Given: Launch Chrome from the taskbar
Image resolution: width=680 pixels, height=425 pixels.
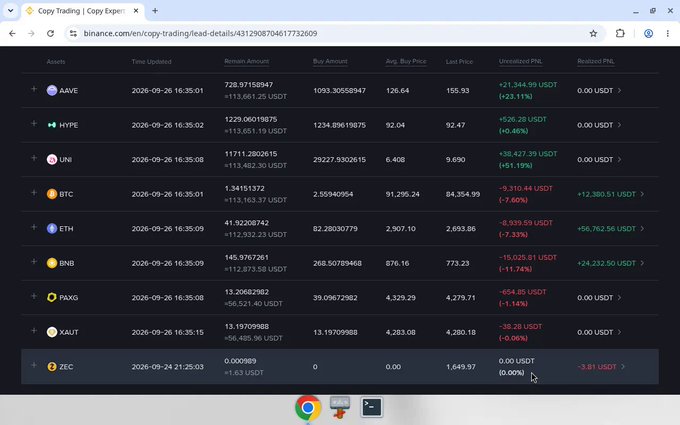Looking at the screenshot, I should click(308, 408).
